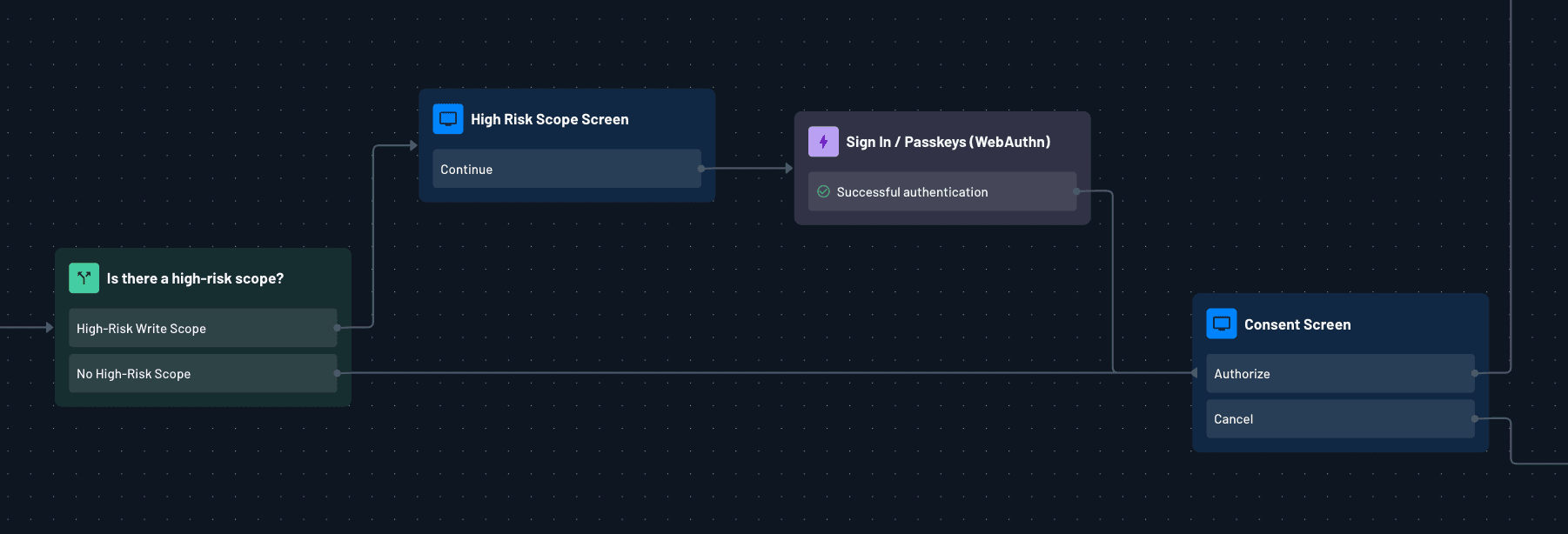
Task: Click the output connector dot on Authorize
Action: [x=1474, y=373]
